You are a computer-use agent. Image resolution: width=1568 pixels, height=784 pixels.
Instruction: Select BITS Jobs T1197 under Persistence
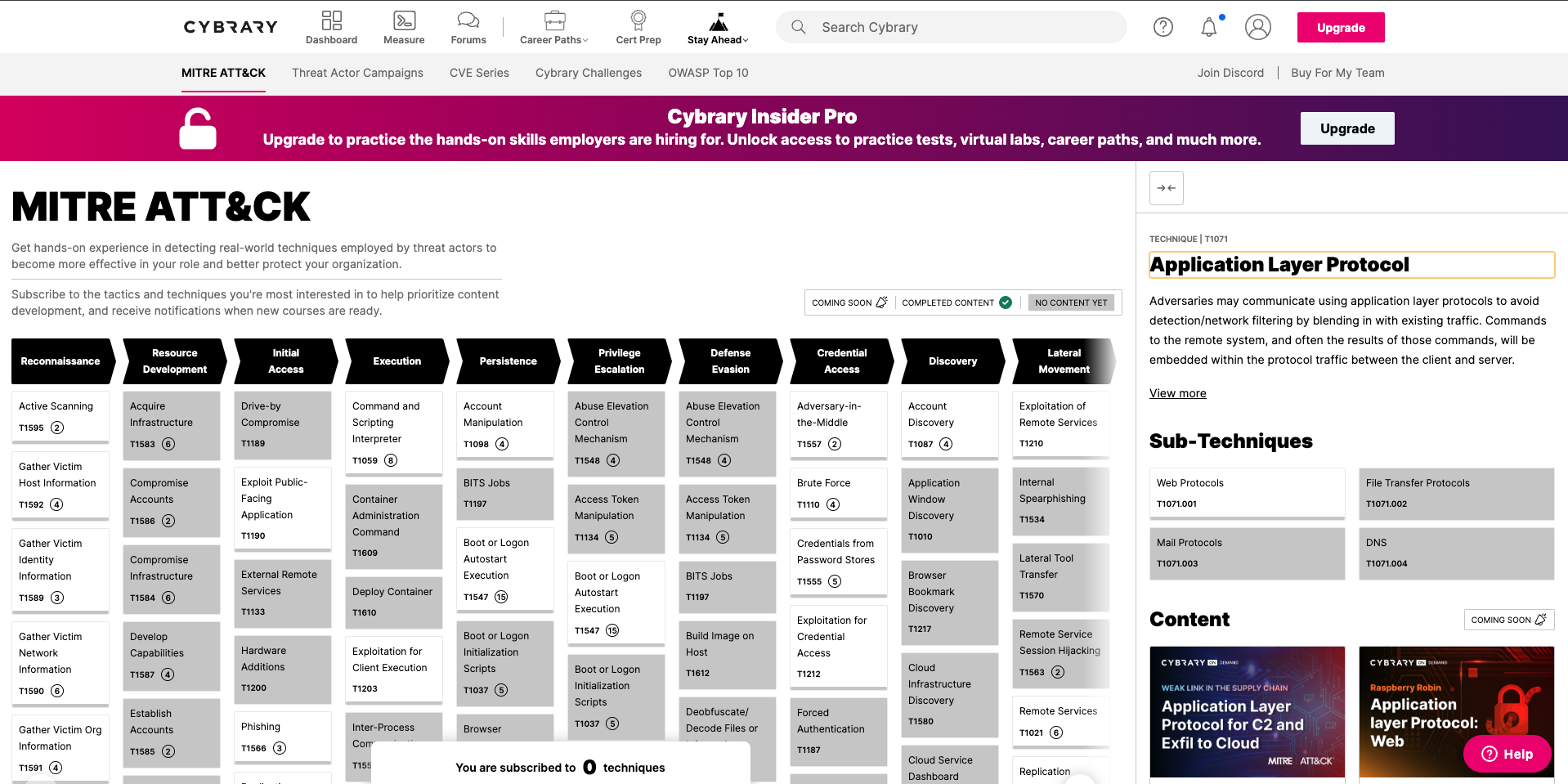click(504, 493)
